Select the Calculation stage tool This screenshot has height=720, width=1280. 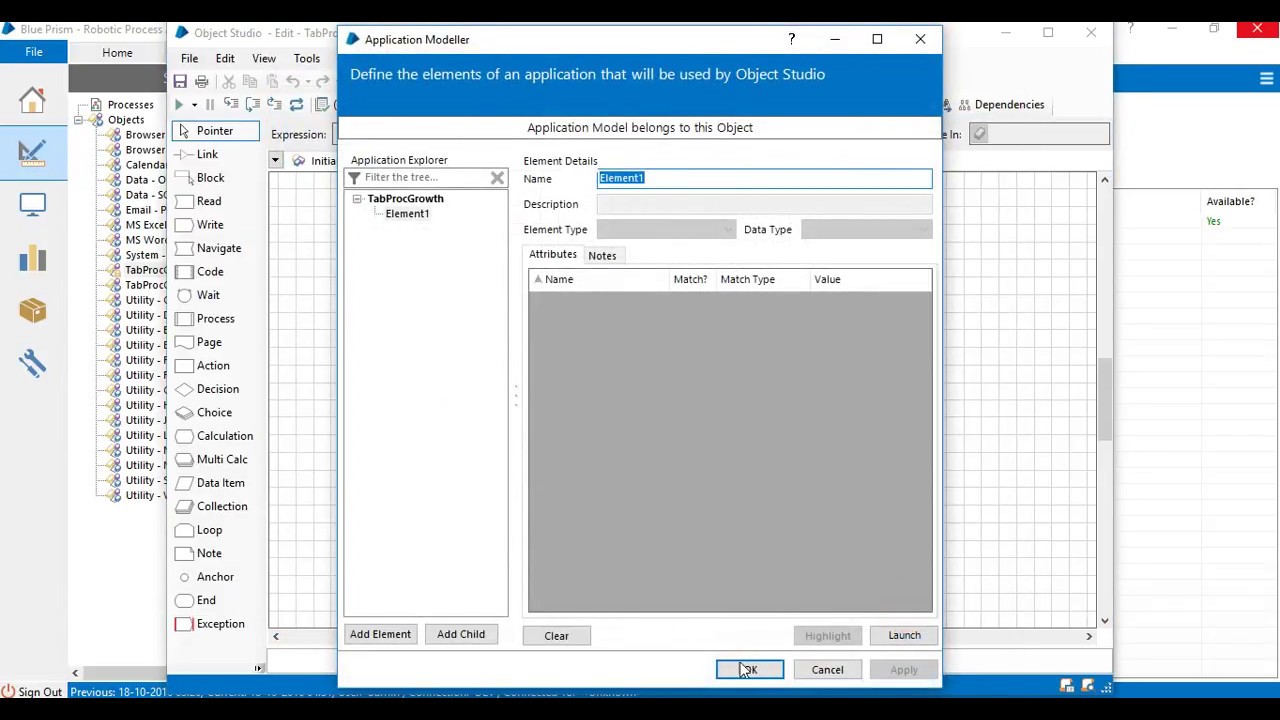pyautogui.click(x=225, y=436)
